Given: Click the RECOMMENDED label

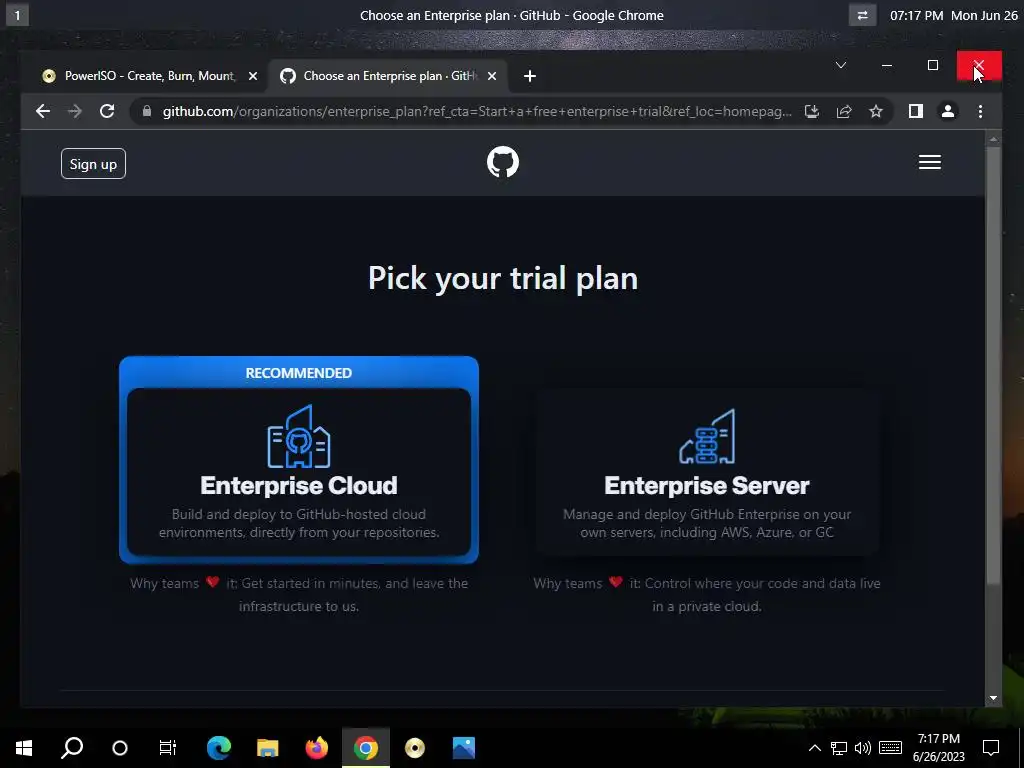Looking at the screenshot, I should (x=298, y=373).
